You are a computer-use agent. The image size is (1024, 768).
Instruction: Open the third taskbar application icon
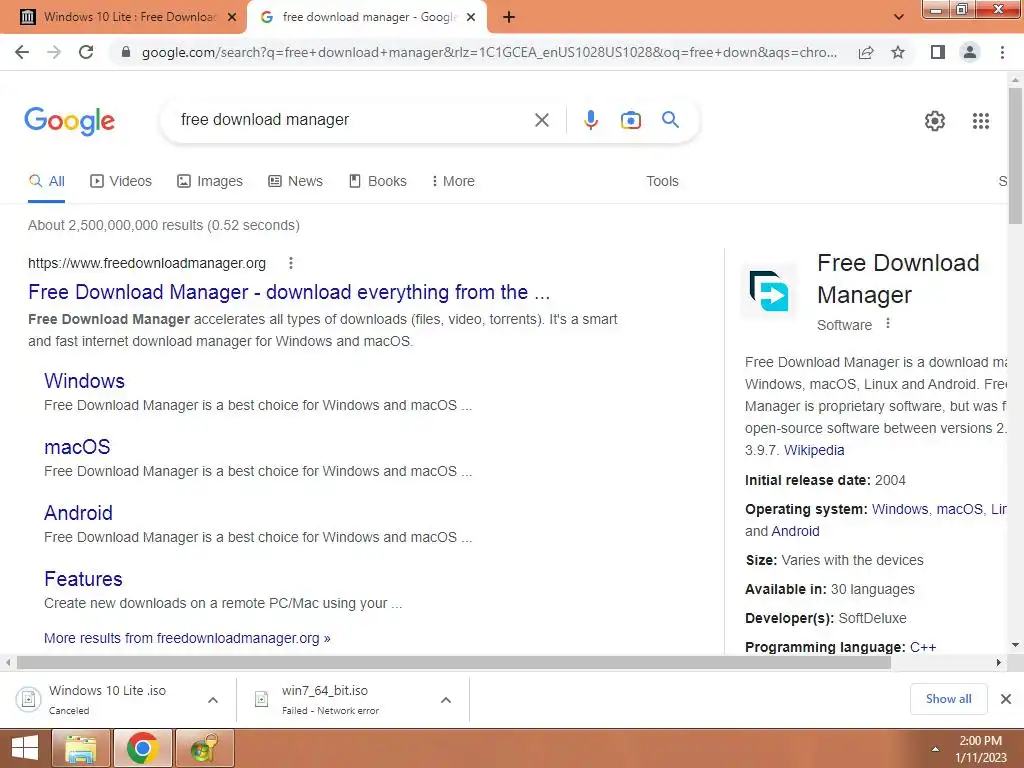pyautogui.click(x=204, y=748)
